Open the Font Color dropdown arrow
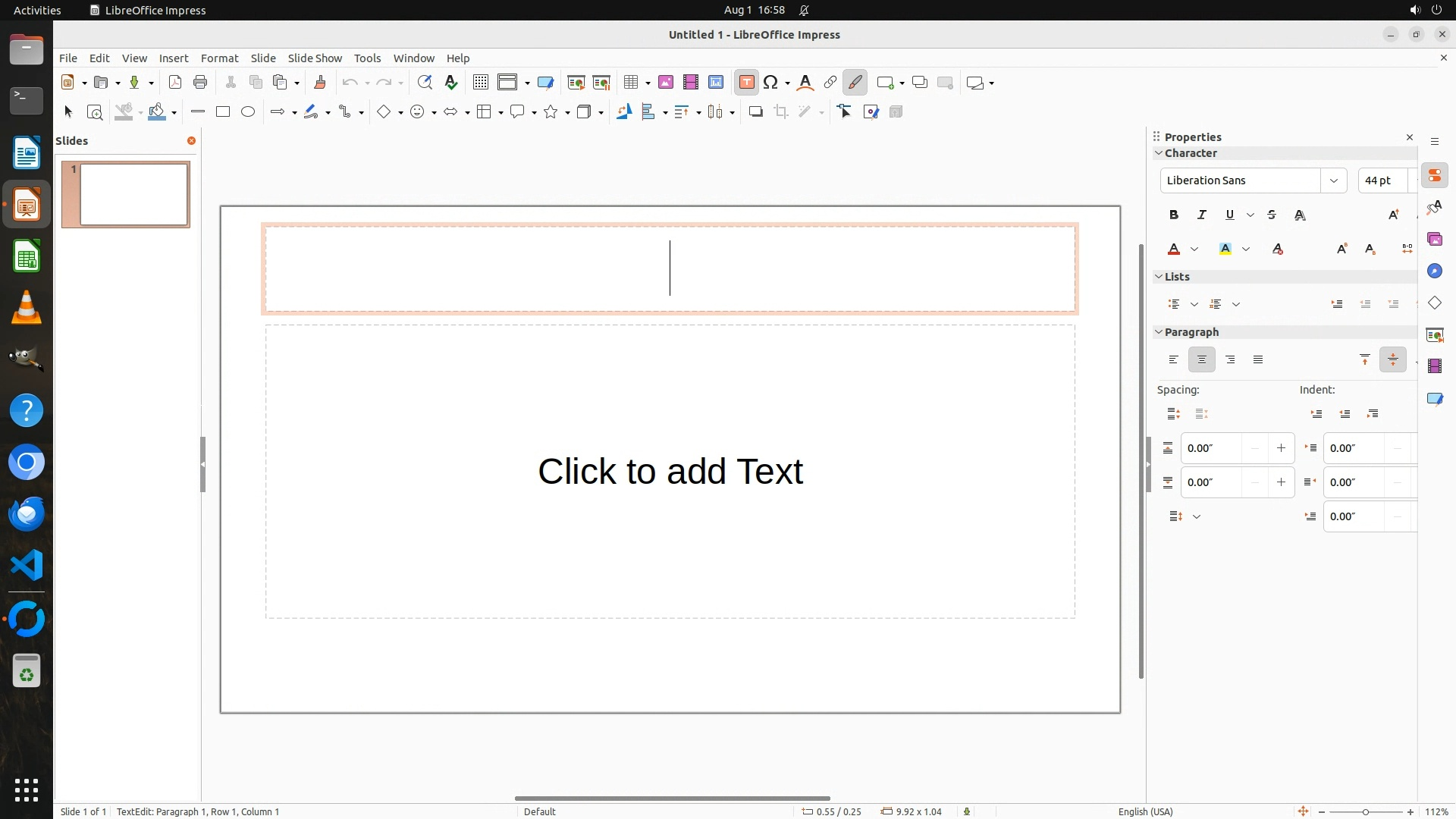The height and width of the screenshot is (819, 1456). pos(1194,249)
